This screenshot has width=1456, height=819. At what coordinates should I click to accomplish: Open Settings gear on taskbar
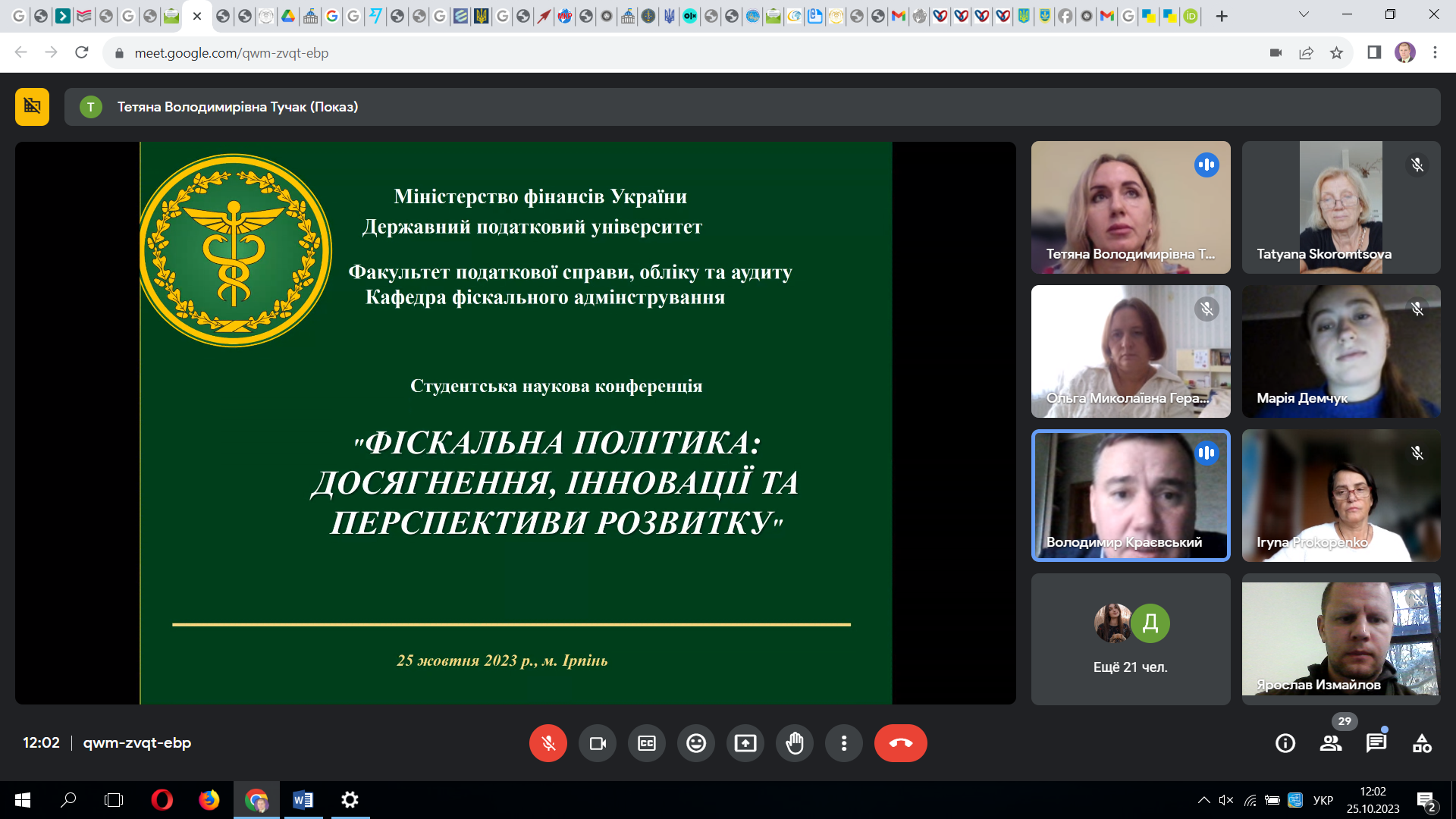[350, 800]
